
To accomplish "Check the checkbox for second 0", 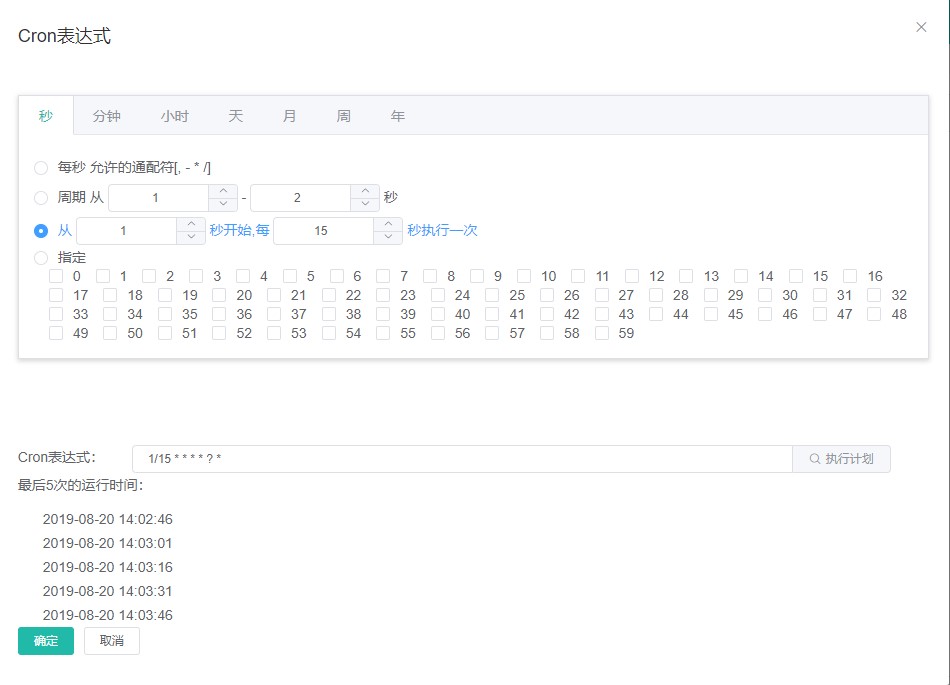I will 56,276.
